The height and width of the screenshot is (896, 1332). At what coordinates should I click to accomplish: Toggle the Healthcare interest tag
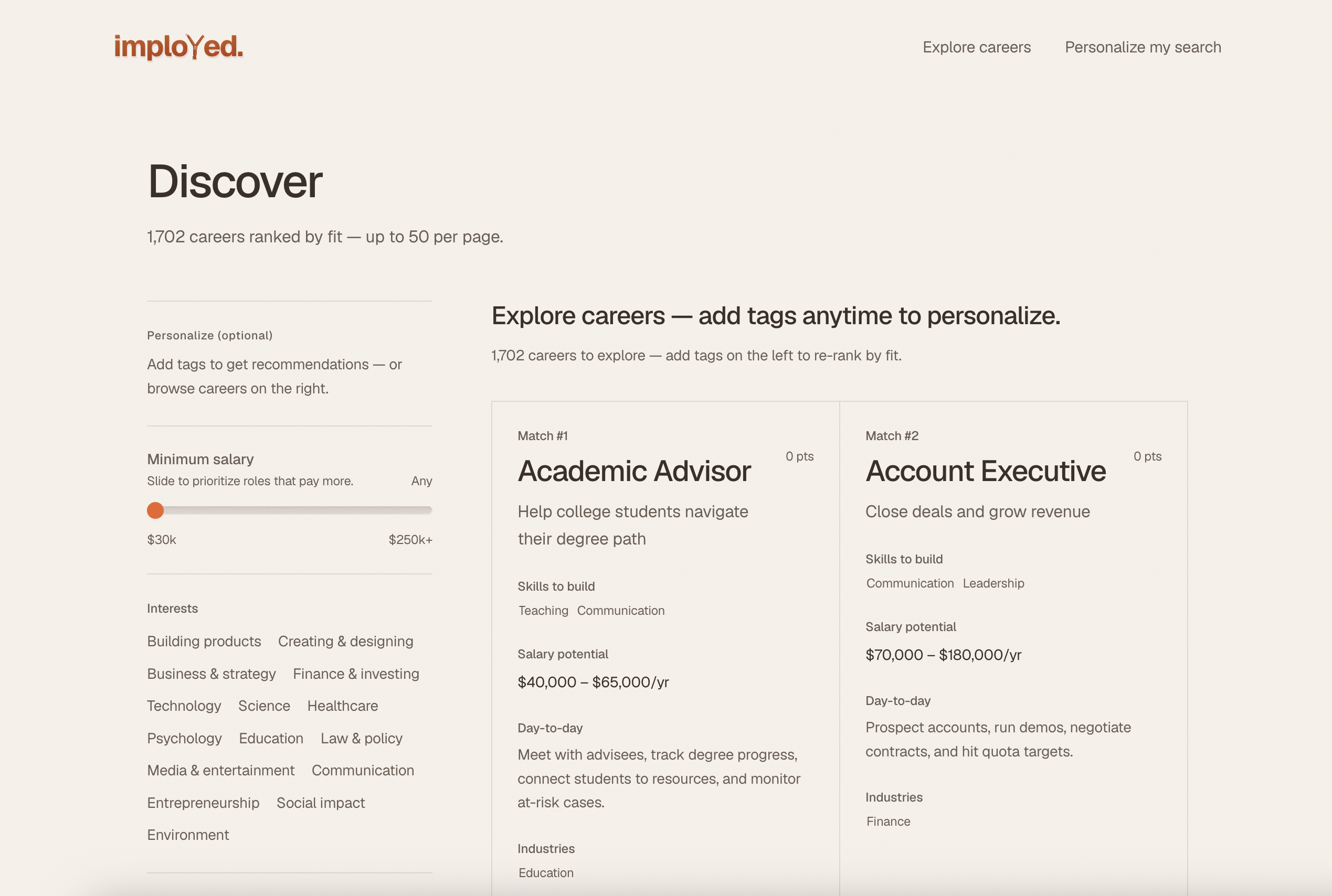pos(342,706)
